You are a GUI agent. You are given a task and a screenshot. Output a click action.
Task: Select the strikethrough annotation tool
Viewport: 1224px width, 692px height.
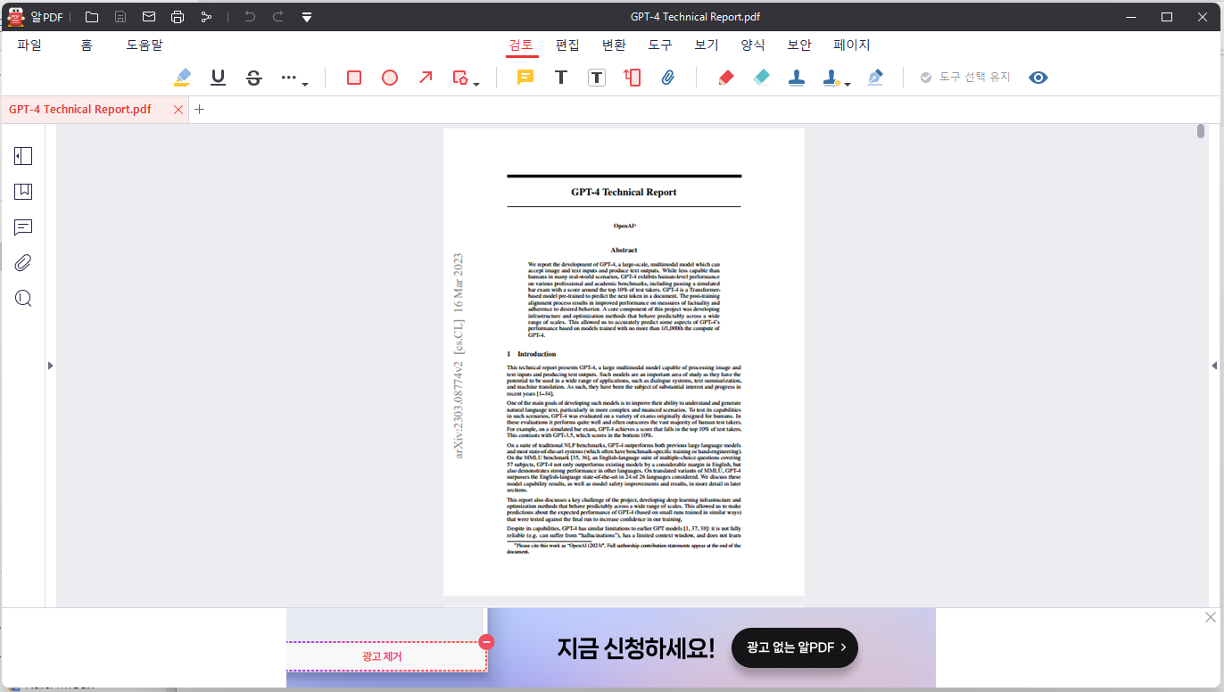click(x=254, y=77)
